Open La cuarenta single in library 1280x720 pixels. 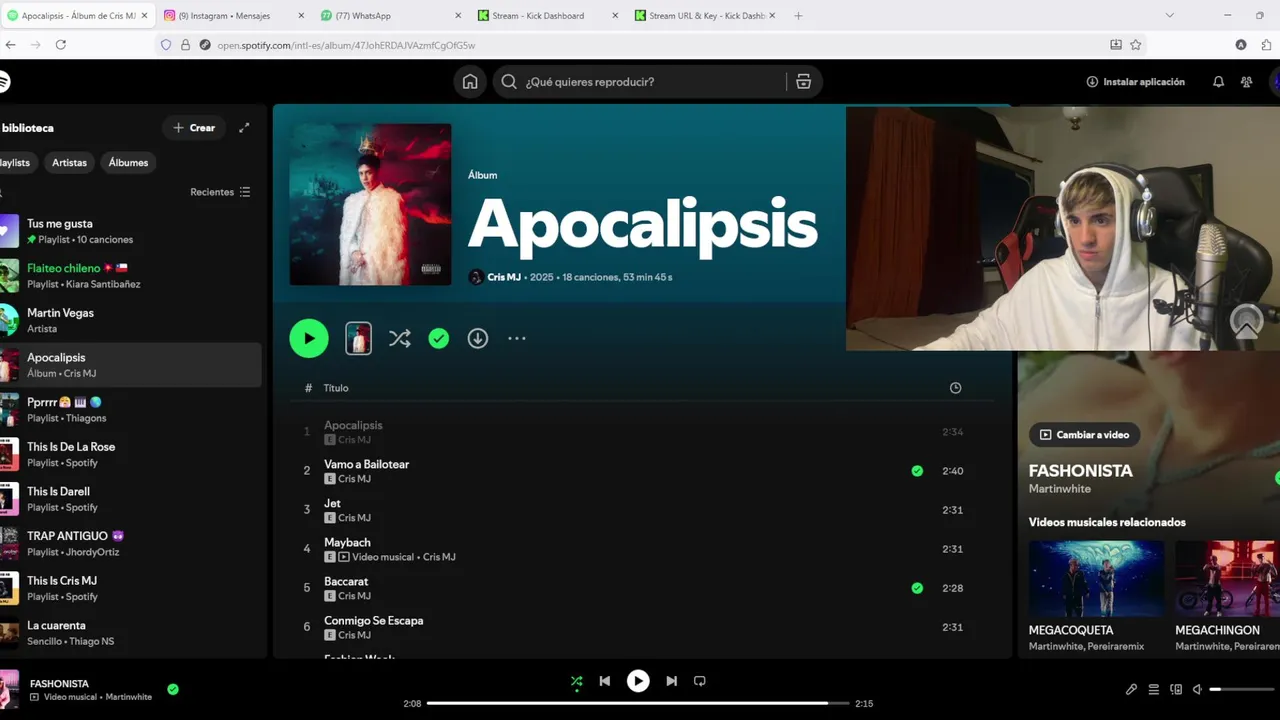coord(130,632)
